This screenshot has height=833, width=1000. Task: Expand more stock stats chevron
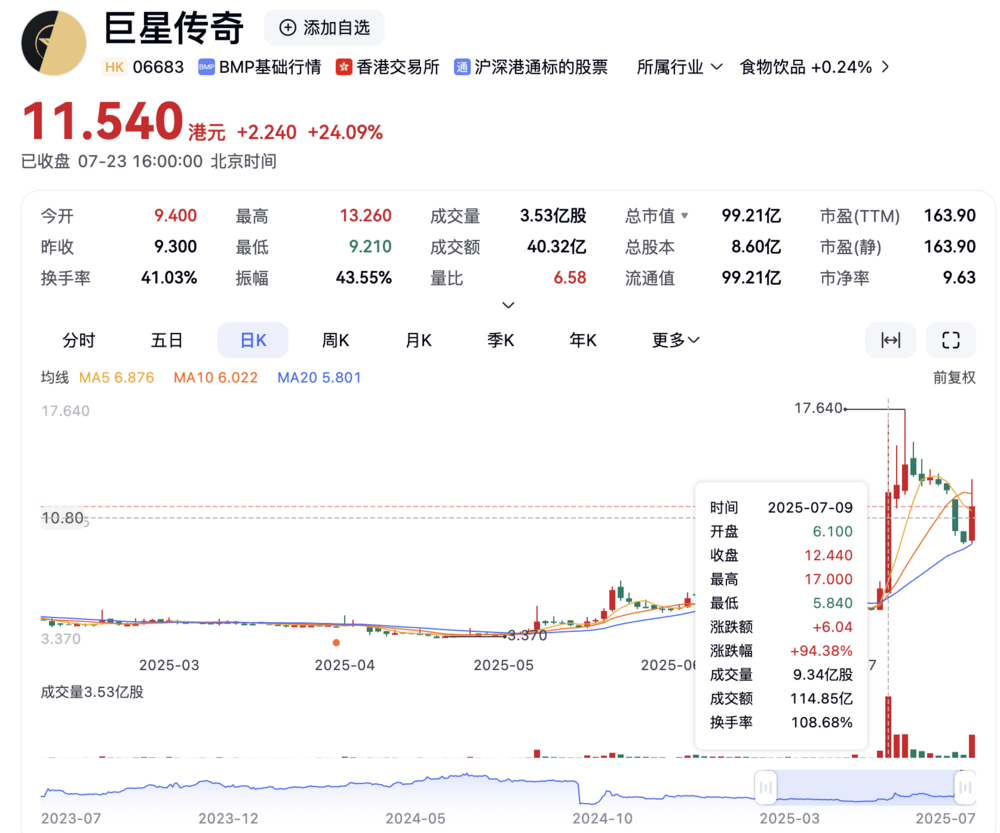pyautogui.click(x=508, y=305)
